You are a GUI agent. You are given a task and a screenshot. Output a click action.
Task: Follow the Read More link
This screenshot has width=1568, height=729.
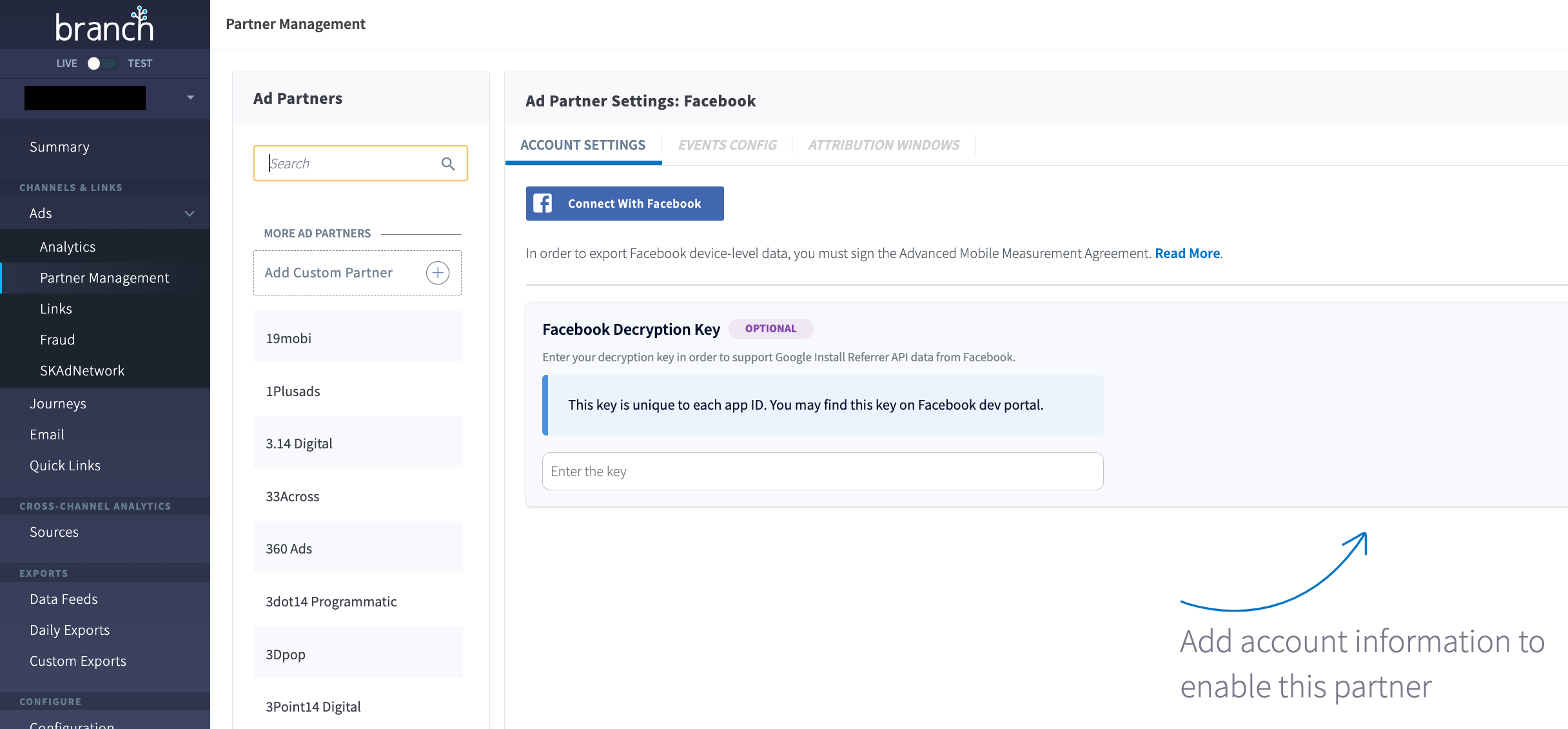click(x=1187, y=254)
